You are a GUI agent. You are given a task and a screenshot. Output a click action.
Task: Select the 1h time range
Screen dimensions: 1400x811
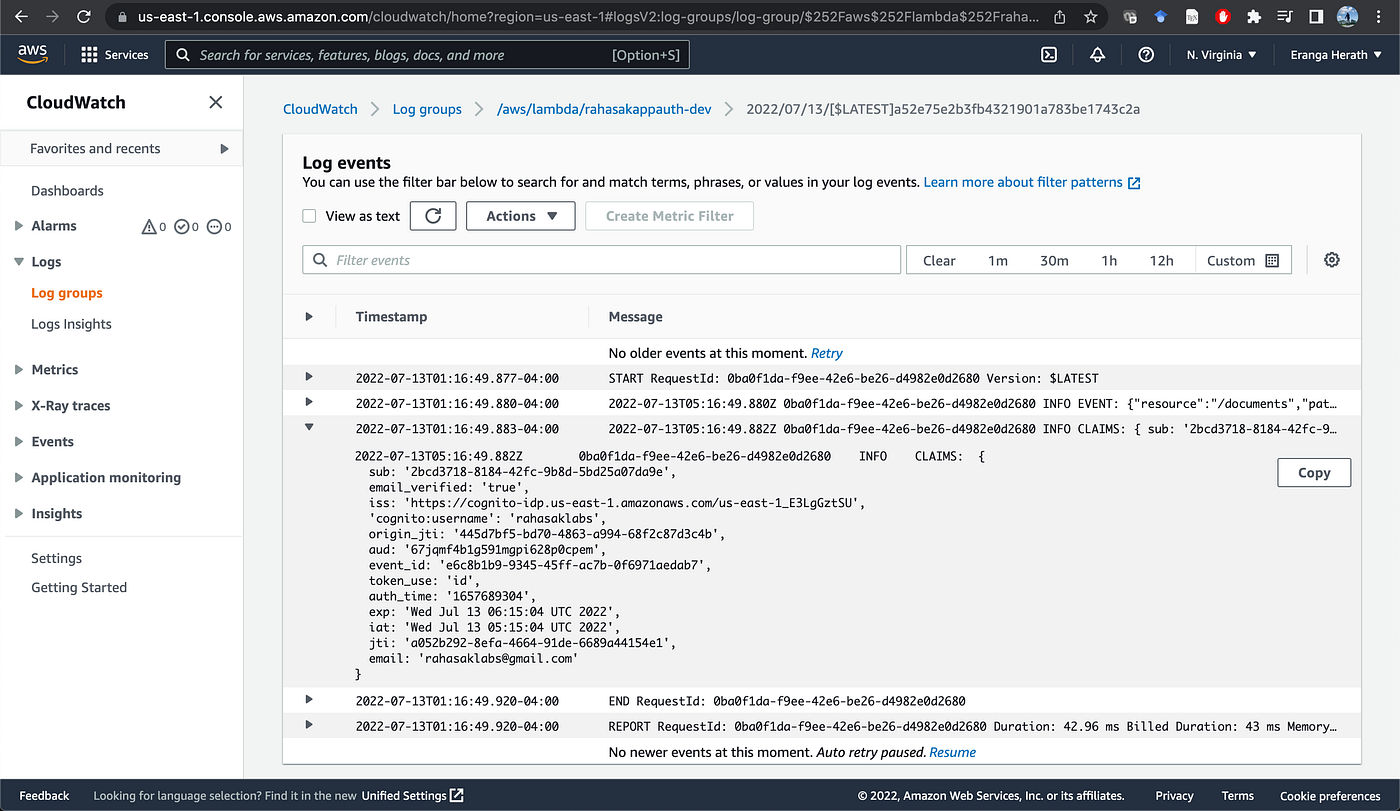pyautogui.click(x=1109, y=260)
